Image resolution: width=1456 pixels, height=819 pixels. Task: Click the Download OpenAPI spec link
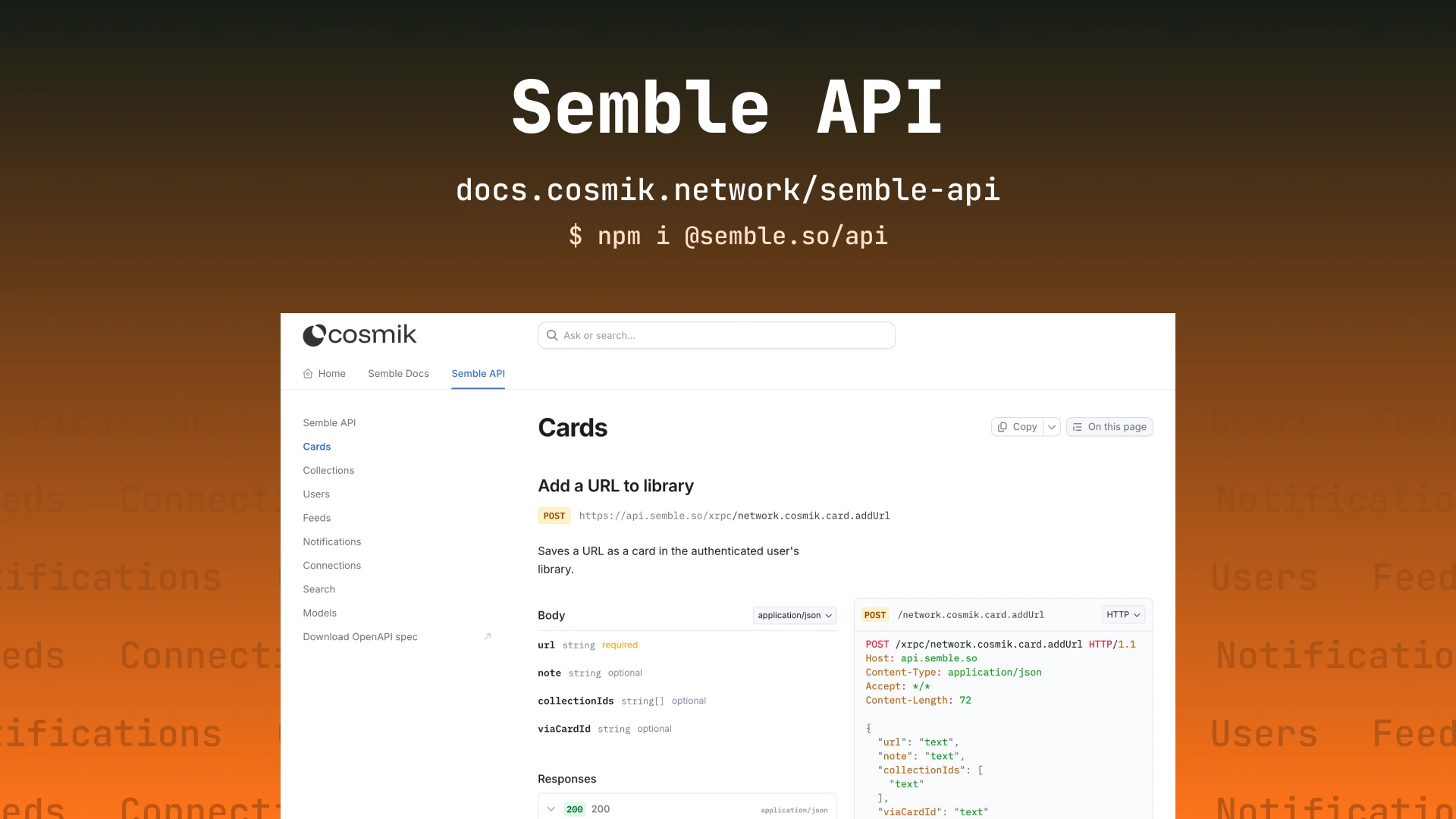pos(360,637)
